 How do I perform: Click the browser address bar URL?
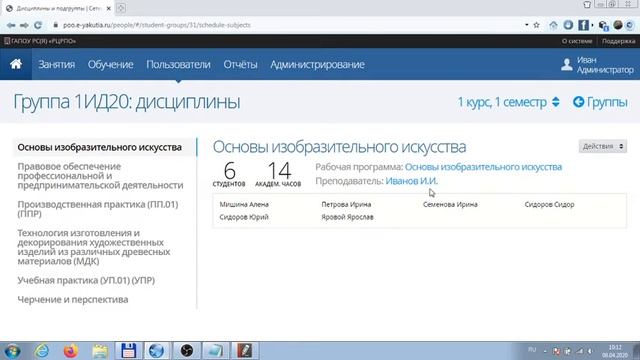click(x=157, y=25)
